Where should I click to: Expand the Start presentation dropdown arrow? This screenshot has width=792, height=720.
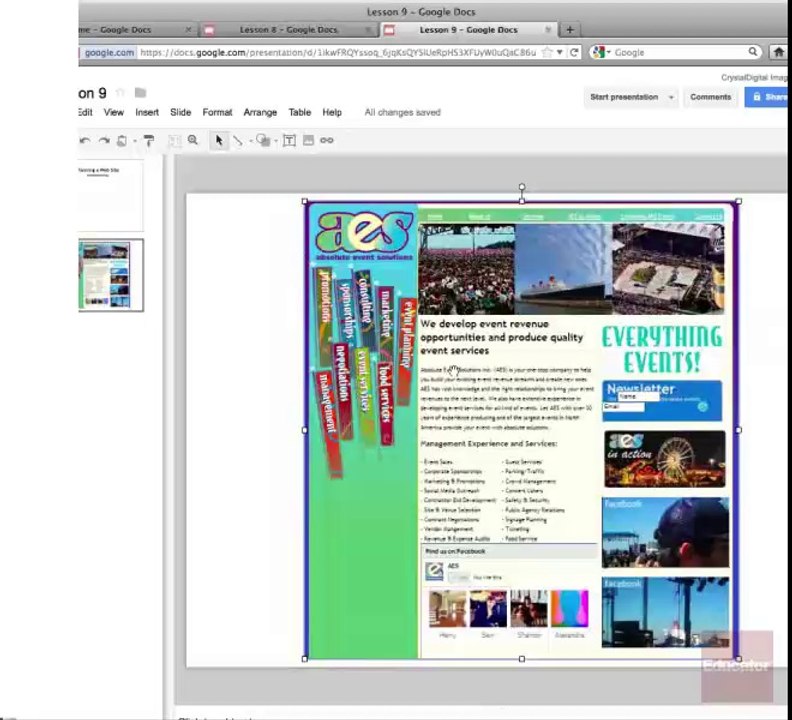click(x=671, y=97)
